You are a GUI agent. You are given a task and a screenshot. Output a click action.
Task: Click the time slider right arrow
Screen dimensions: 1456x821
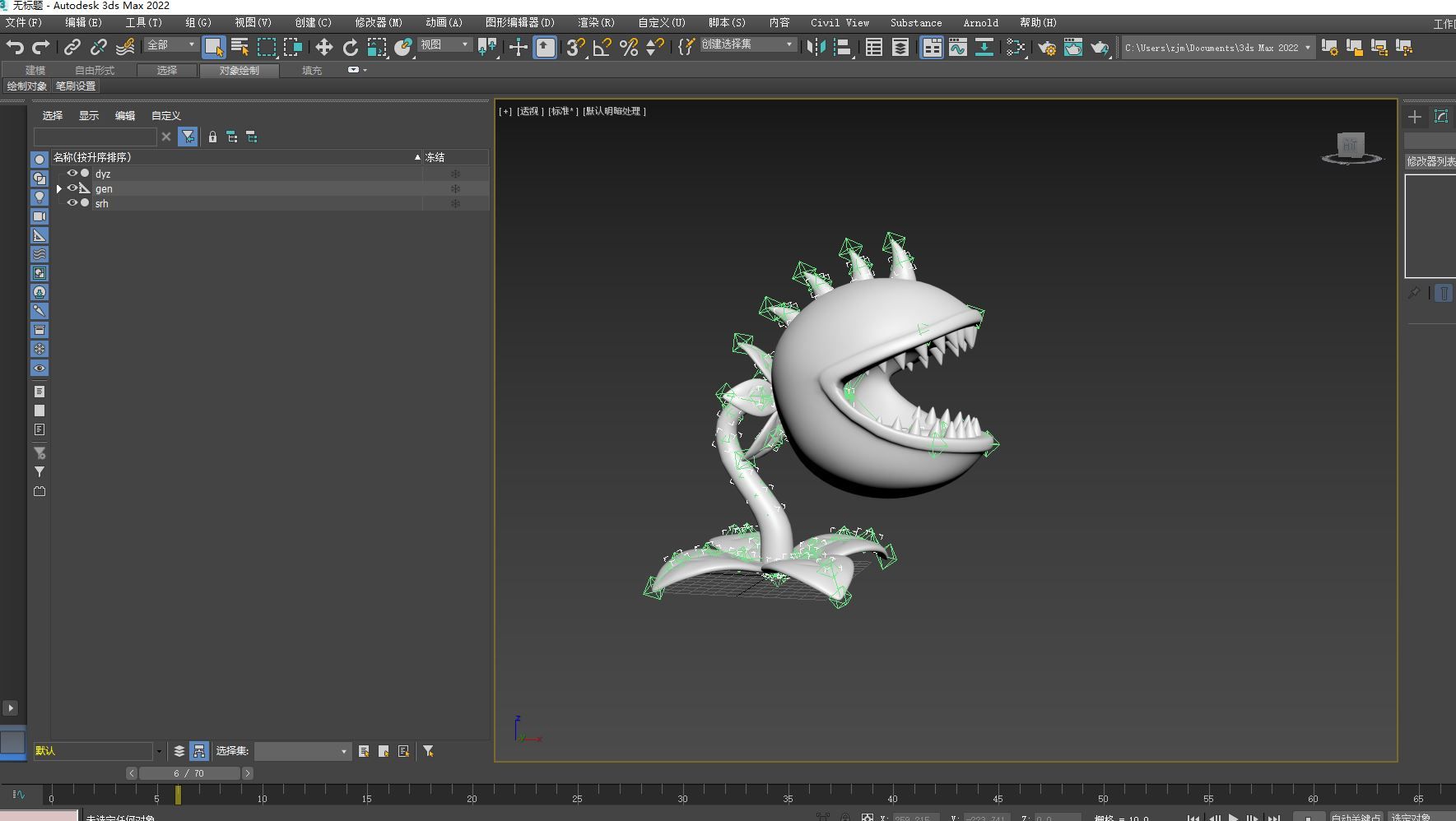248,773
